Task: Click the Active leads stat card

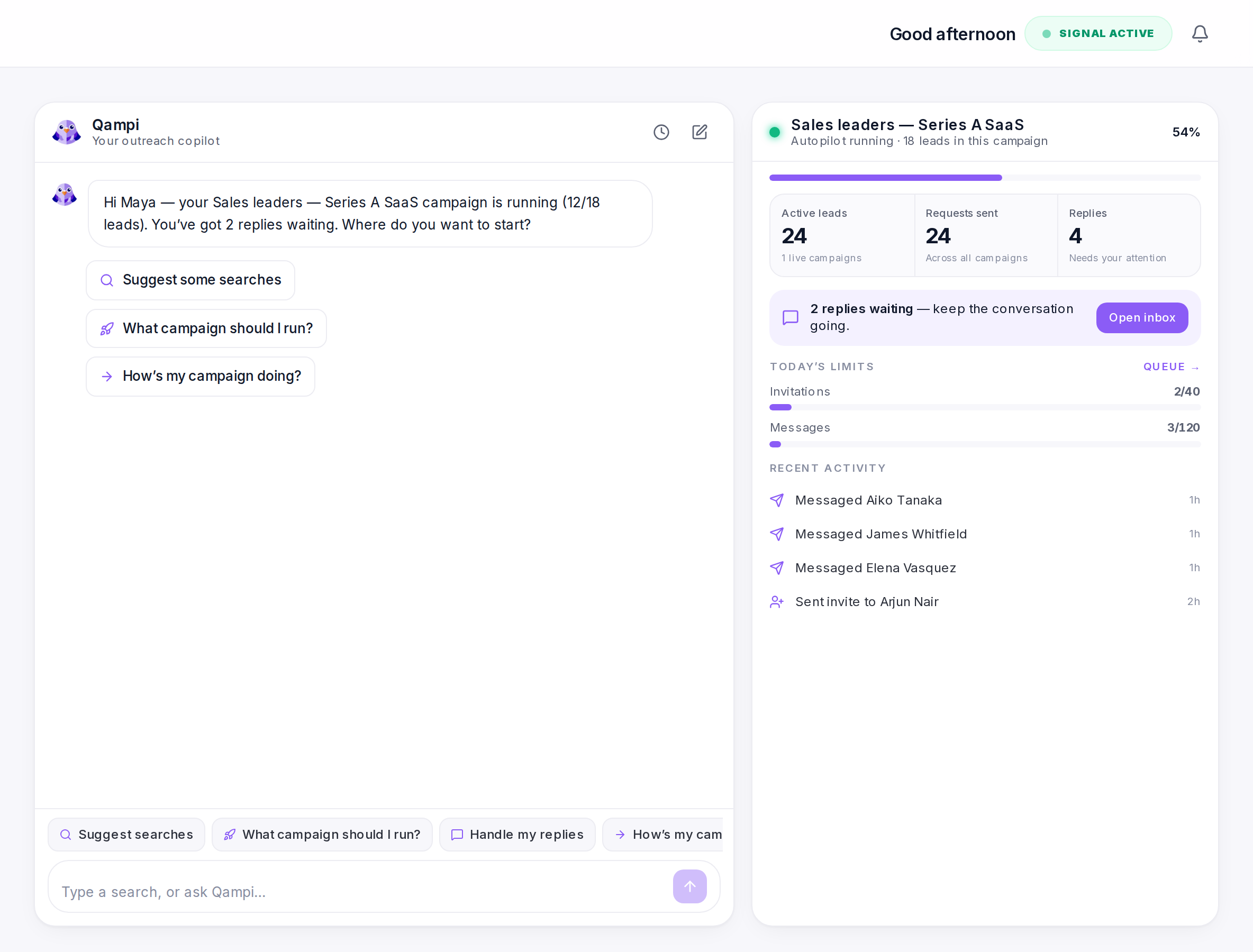Action: click(x=842, y=235)
